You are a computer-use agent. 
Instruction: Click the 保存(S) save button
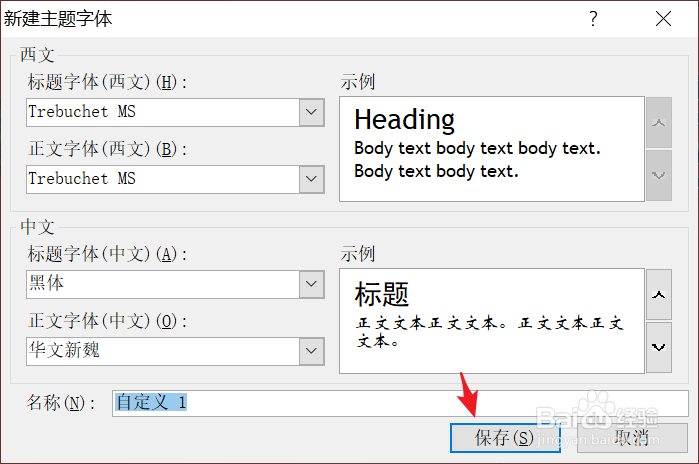point(505,438)
